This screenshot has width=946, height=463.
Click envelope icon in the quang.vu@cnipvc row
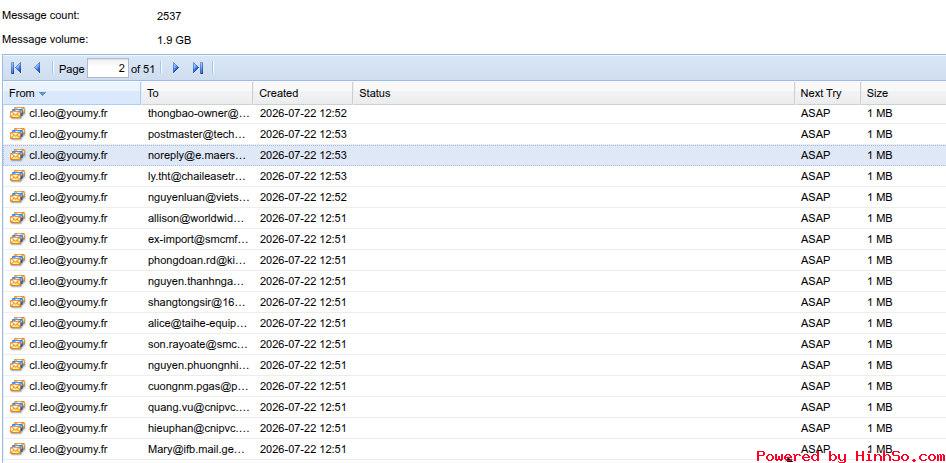click(x=17, y=407)
